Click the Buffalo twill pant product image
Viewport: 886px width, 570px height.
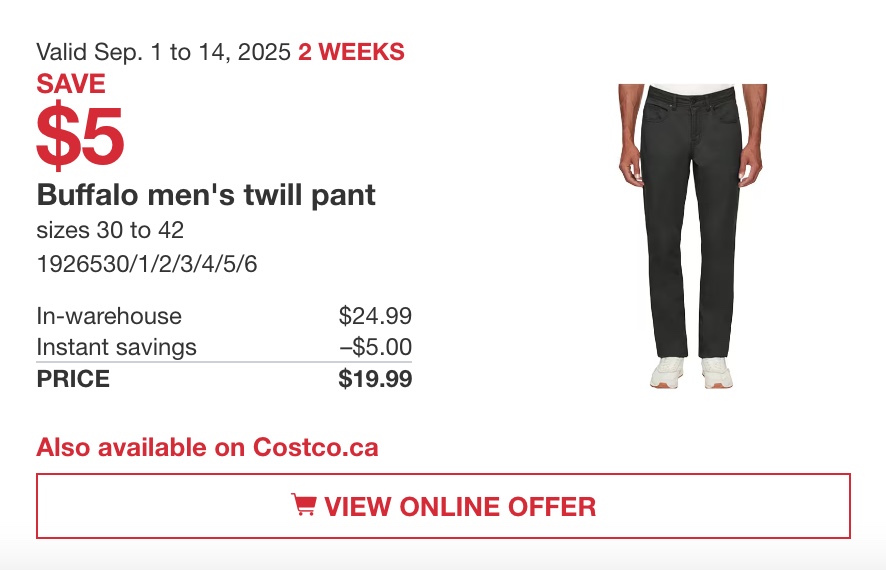[692, 236]
